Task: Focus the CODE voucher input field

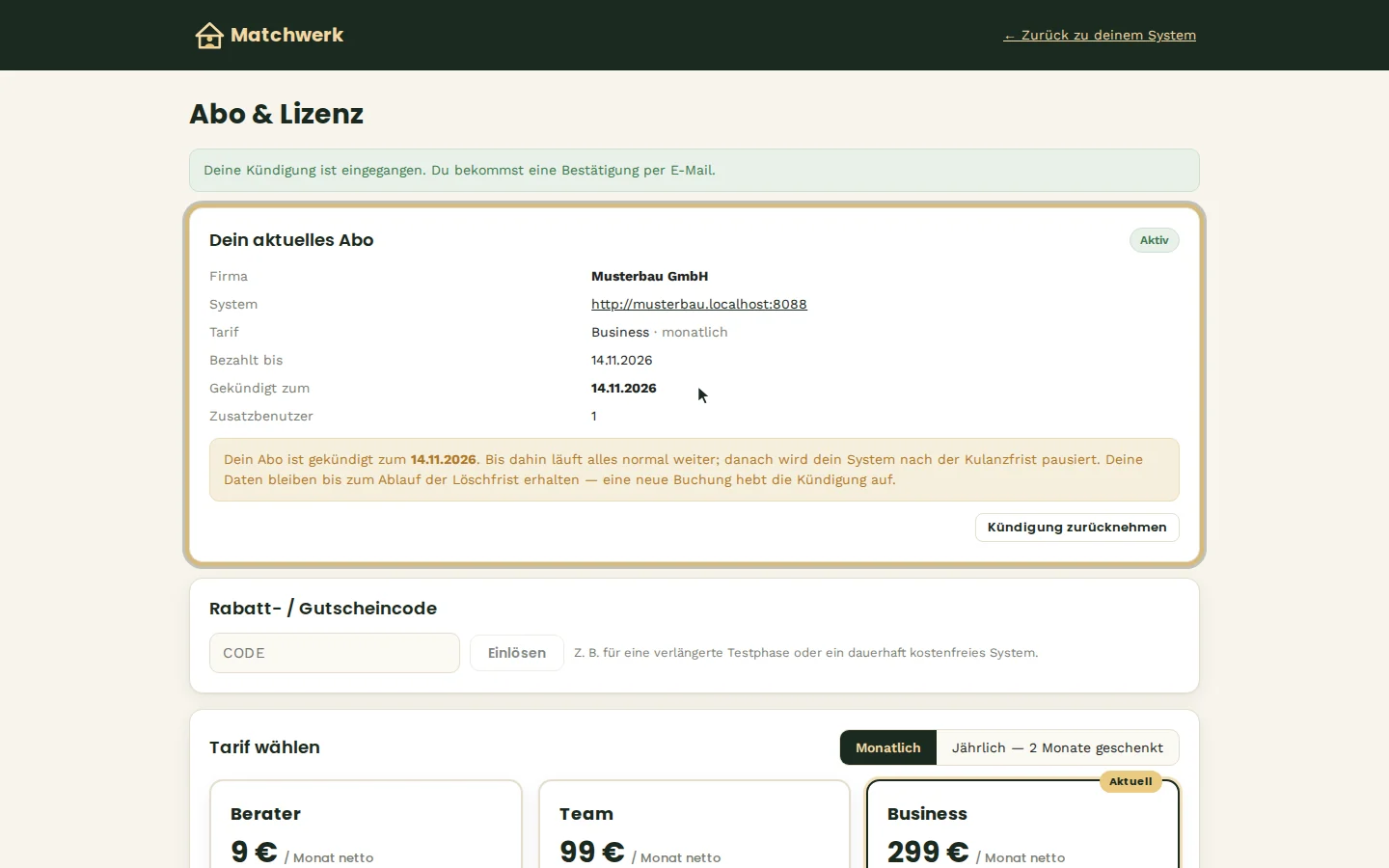Action: click(335, 653)
